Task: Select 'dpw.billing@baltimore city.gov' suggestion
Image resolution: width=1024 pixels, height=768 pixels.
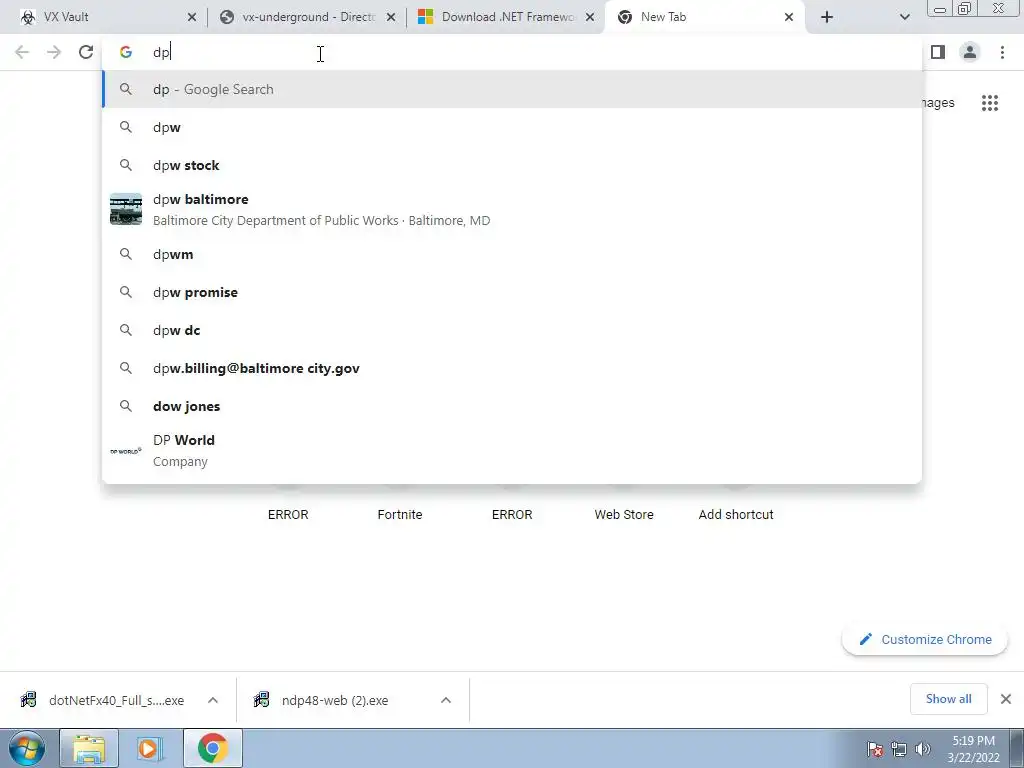Action: [512, 368]
